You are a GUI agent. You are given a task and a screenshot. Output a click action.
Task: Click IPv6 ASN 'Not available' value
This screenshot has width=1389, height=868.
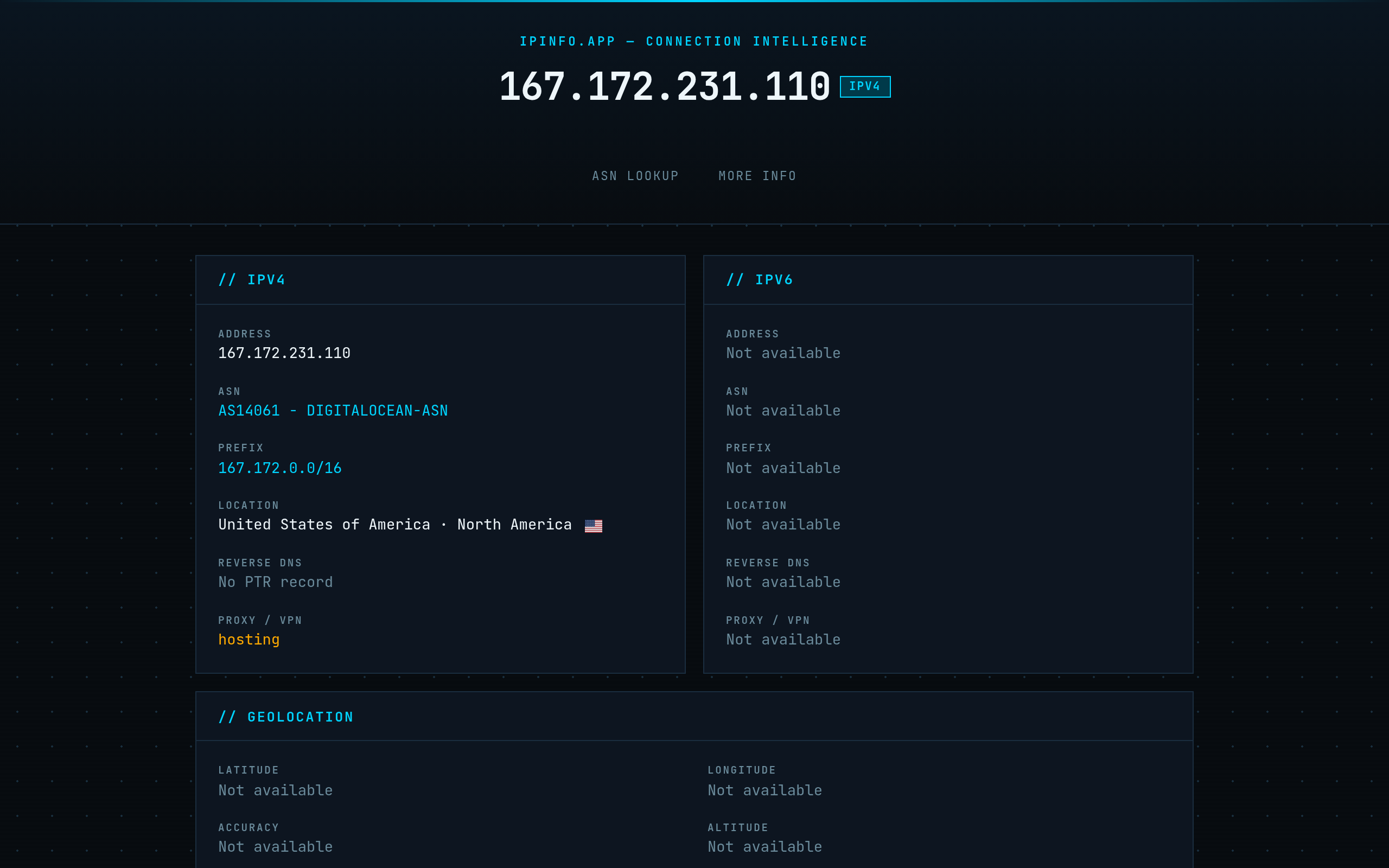pyautogui.click(x=783, y=411)
